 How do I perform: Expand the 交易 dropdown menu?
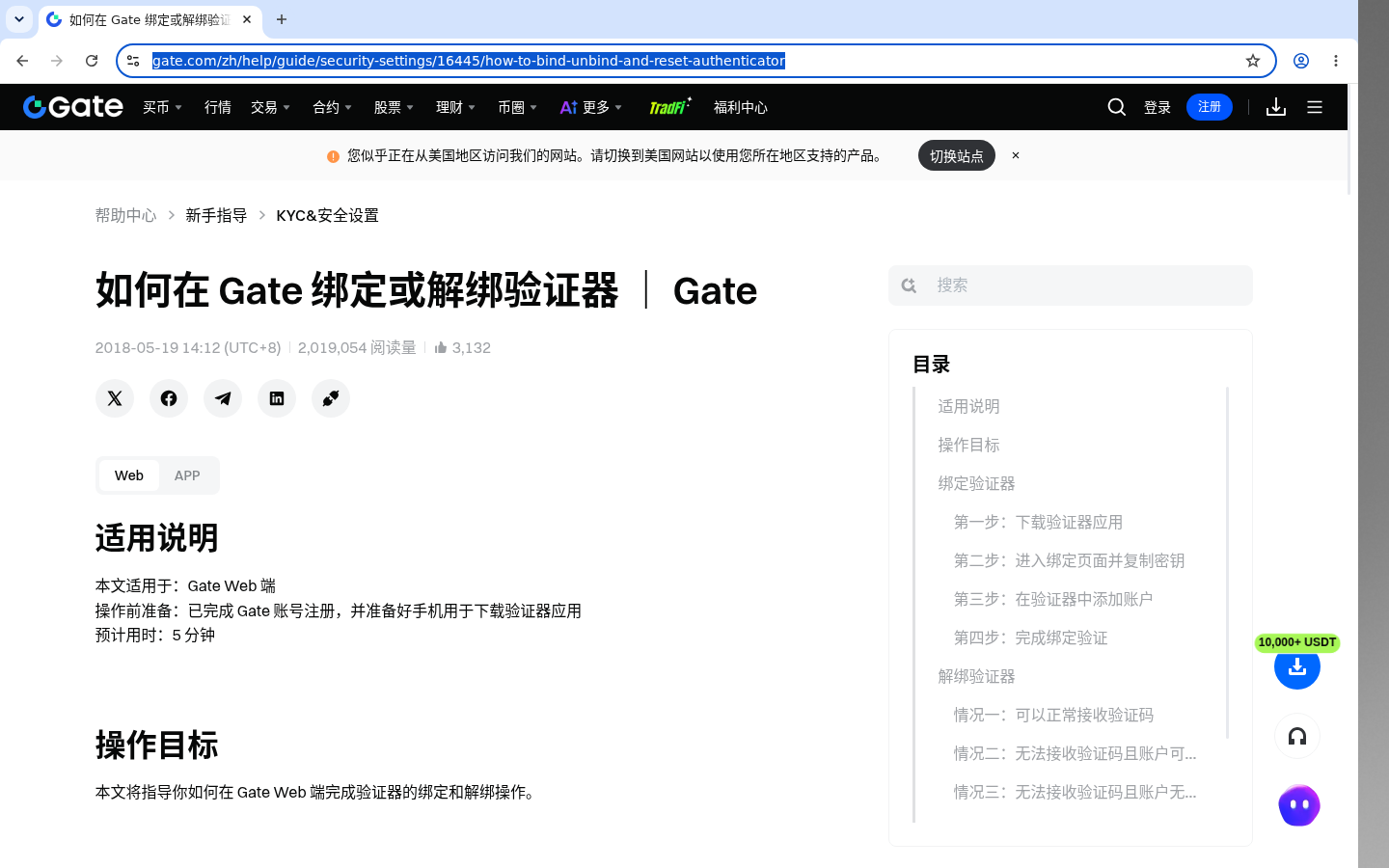(x=270, y=107)
